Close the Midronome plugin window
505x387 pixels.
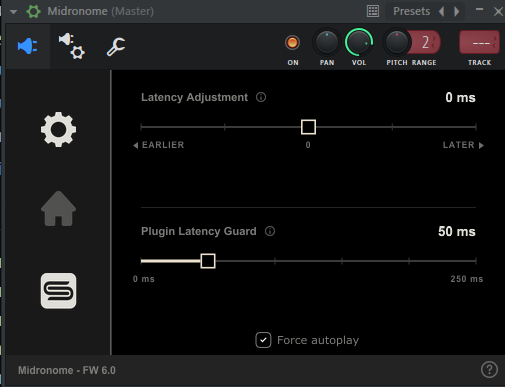(498, 12)
